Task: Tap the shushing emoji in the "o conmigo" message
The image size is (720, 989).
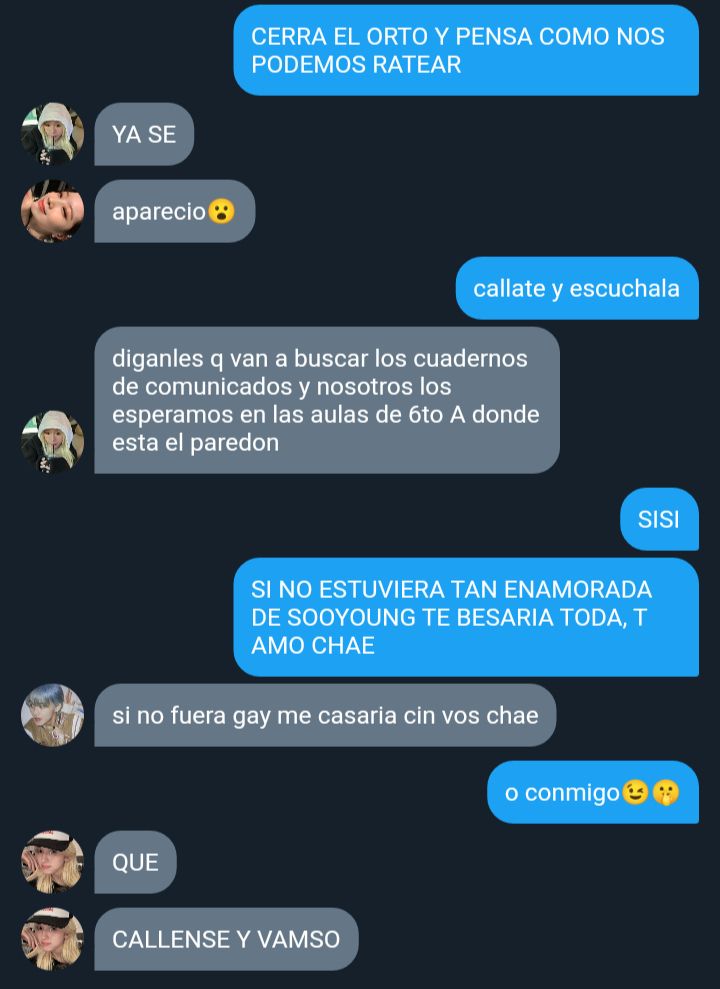Action: 665,792
